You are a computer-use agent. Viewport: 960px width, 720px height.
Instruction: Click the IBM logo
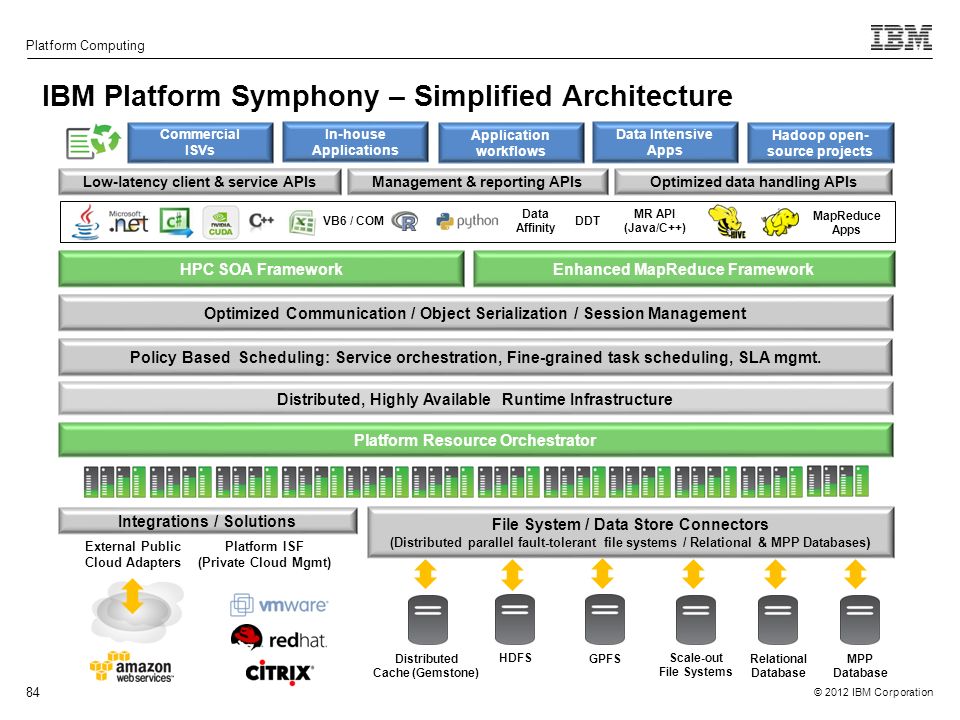(901, 37)
